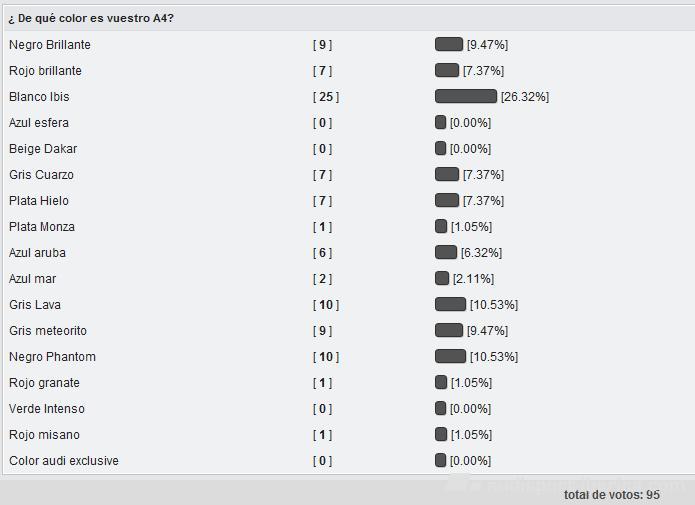Click the Blanco Ibis result bar
Image resolution: width=695 pixels, height=505 pixels.
465,96
